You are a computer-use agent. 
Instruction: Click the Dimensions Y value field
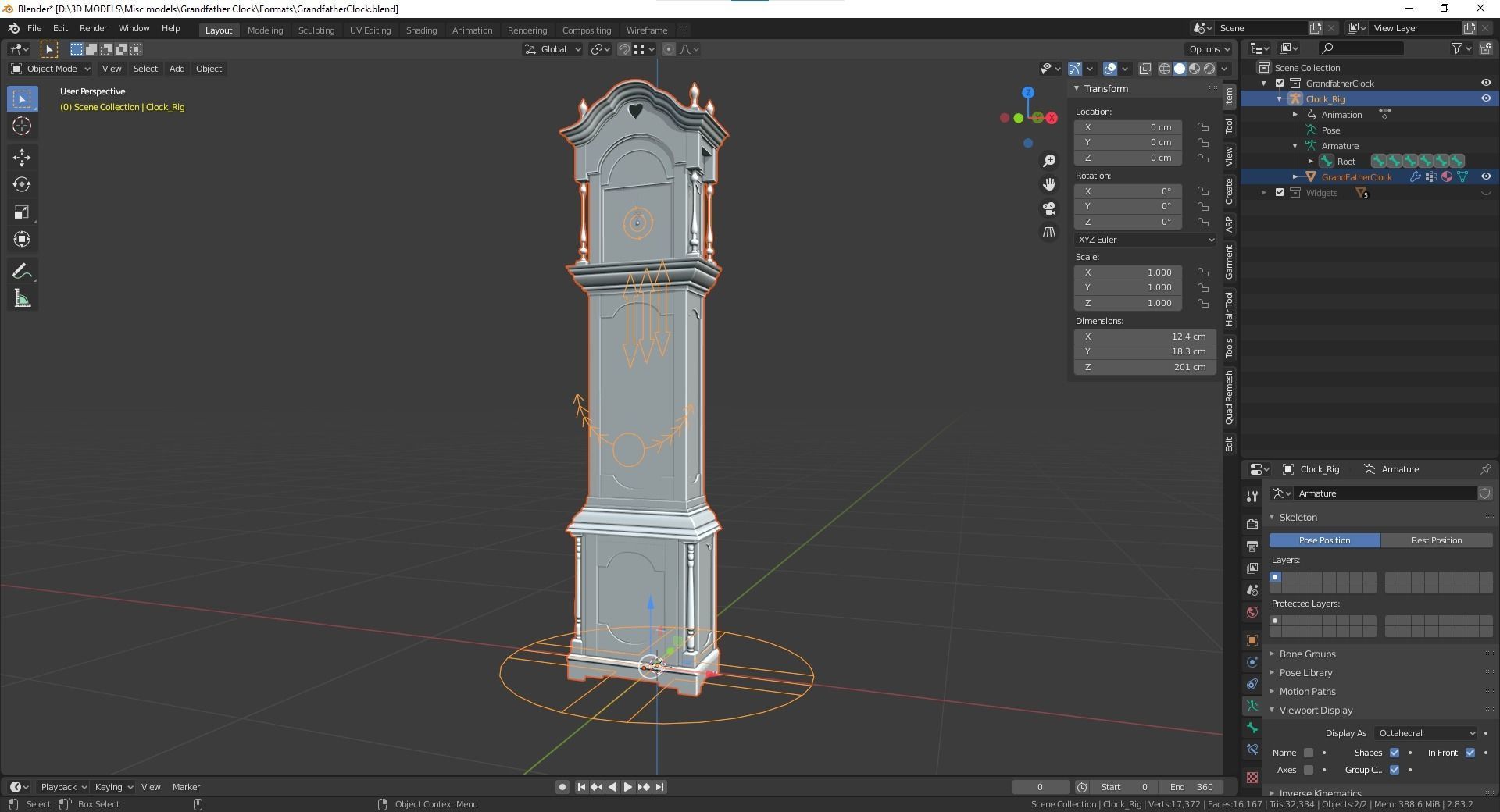[x=1145, y=351]
